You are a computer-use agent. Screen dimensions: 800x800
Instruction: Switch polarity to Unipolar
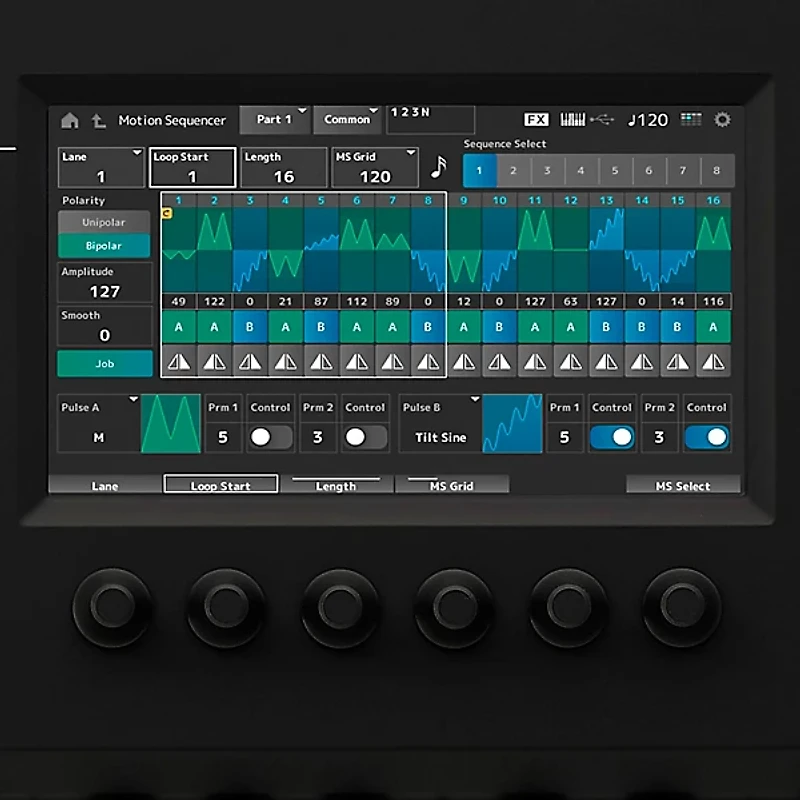[104, 221]
